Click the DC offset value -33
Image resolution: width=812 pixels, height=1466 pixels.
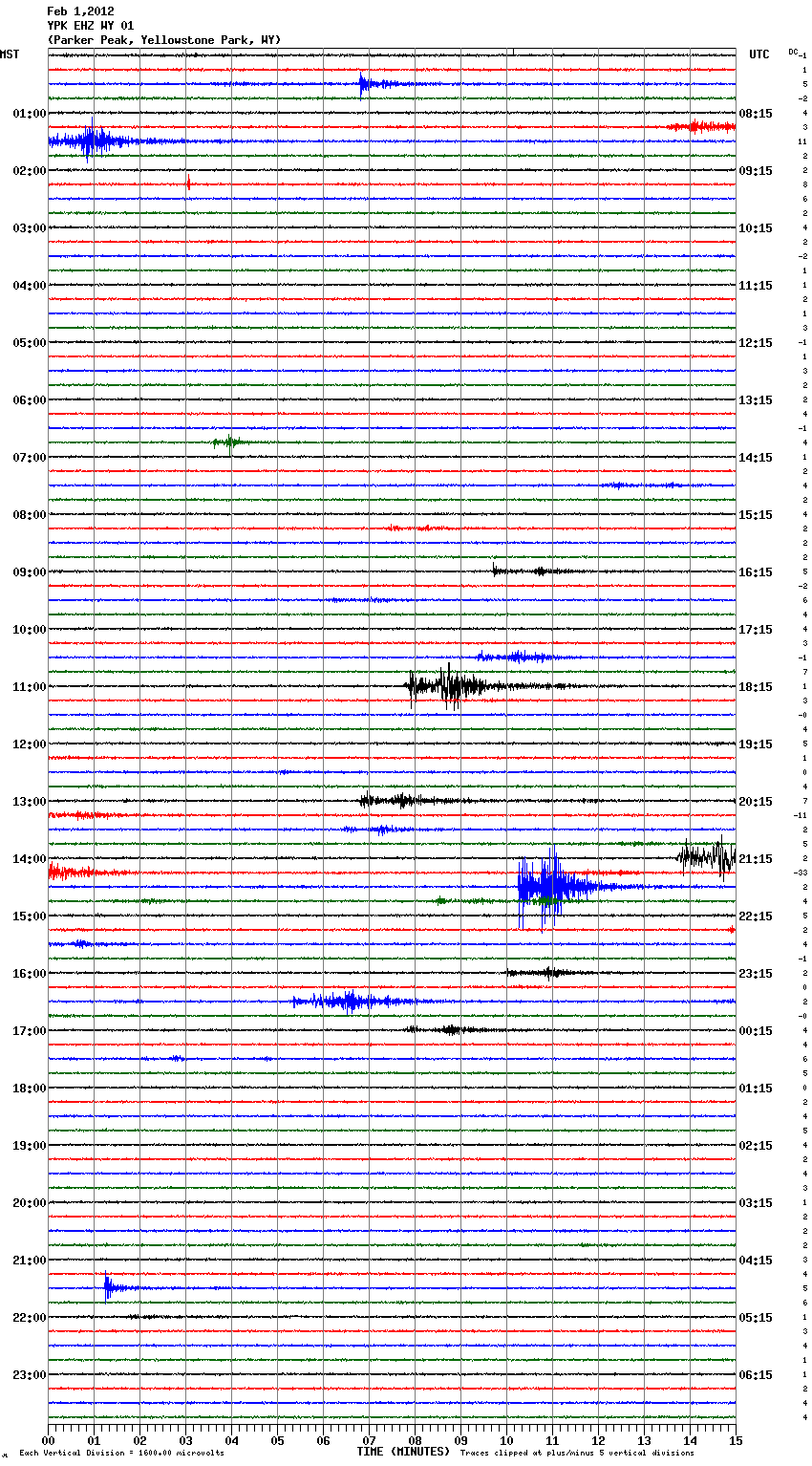tap(801, 873)
